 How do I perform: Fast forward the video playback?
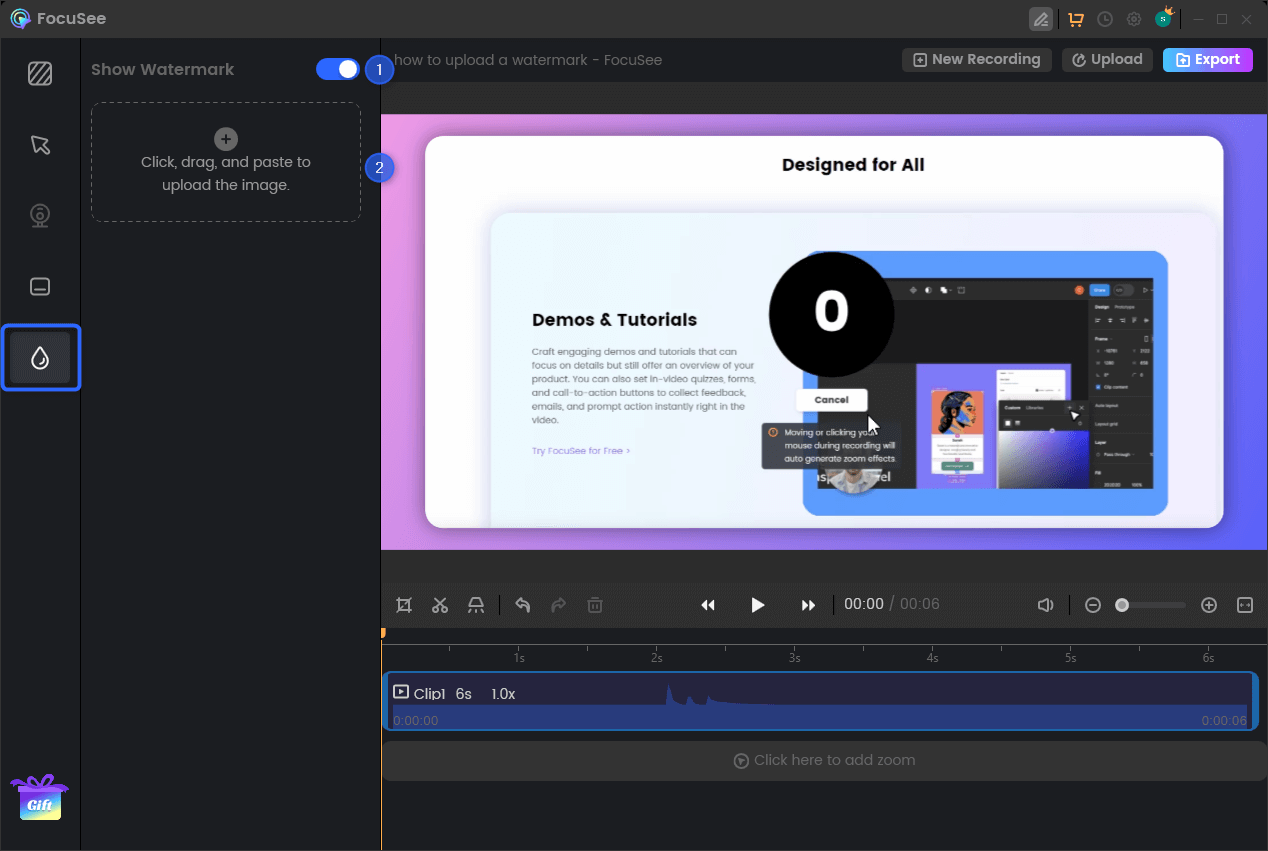[808, 605]
